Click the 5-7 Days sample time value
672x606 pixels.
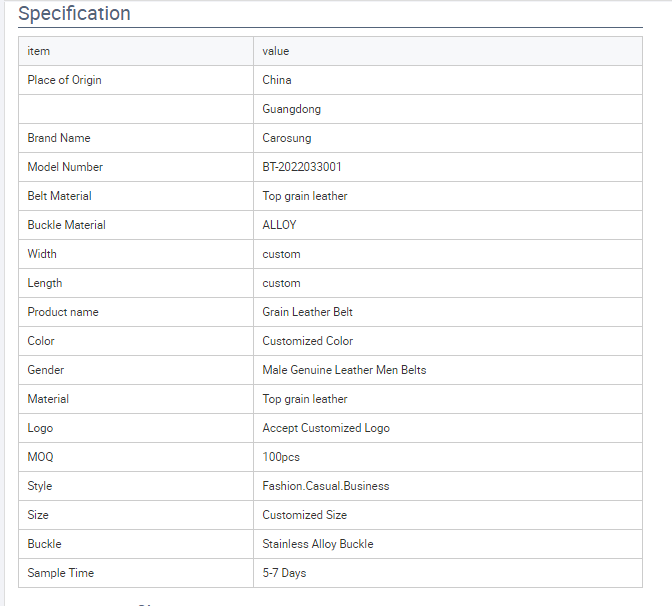(284, 573)
